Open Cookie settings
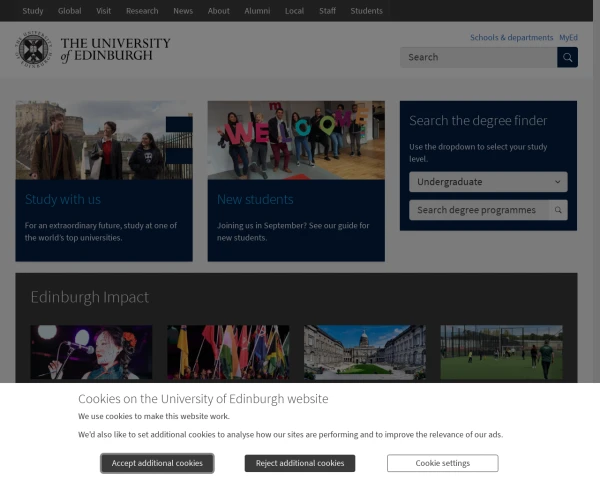 coord(443,463)
